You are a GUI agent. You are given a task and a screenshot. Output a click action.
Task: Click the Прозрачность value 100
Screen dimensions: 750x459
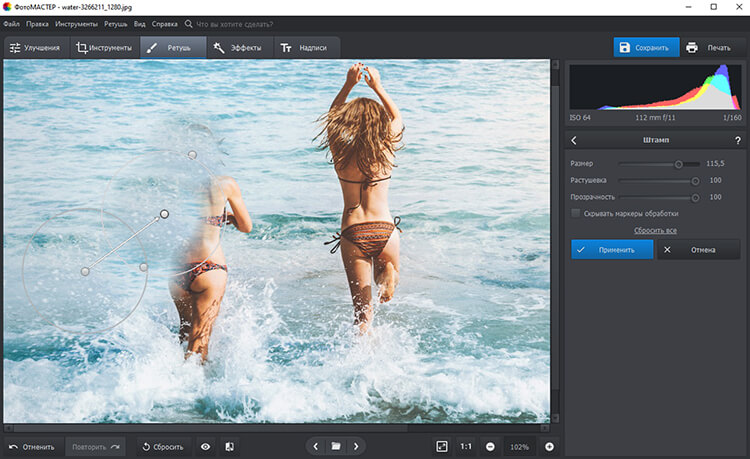[716, 197]
